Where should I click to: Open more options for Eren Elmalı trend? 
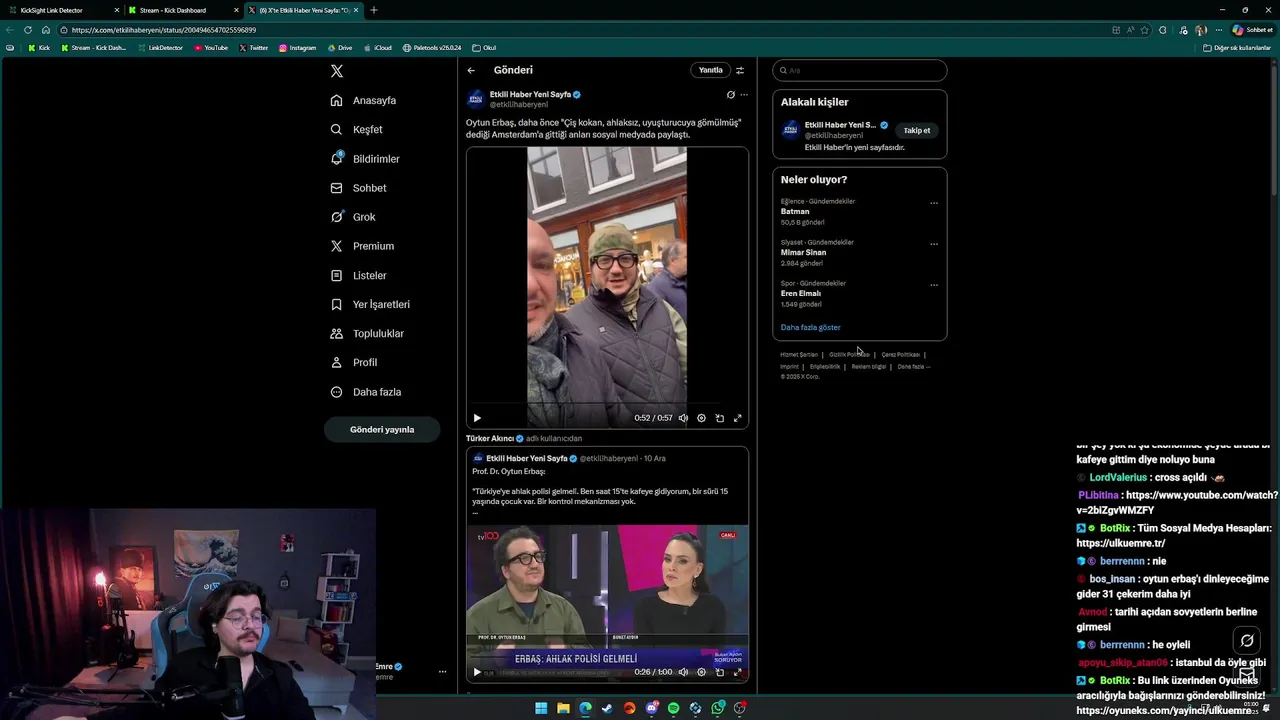934,285
